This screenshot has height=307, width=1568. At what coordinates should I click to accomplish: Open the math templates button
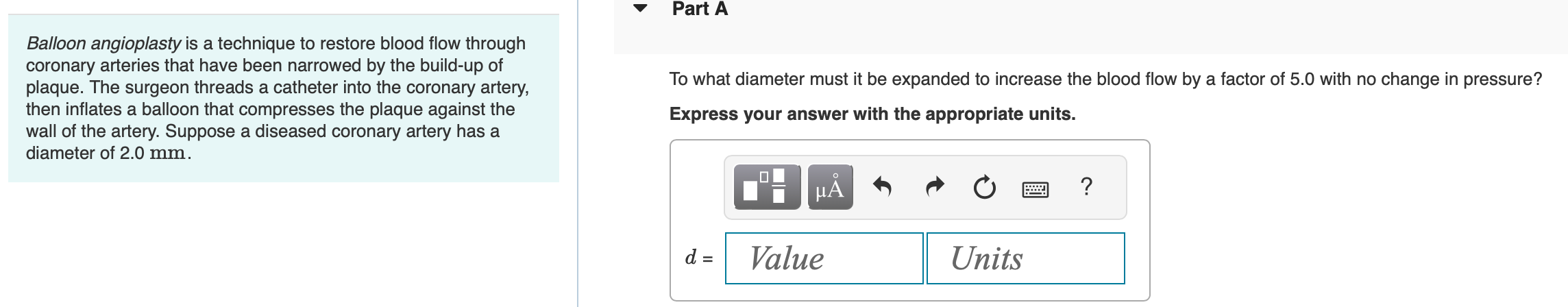[767, 186]
